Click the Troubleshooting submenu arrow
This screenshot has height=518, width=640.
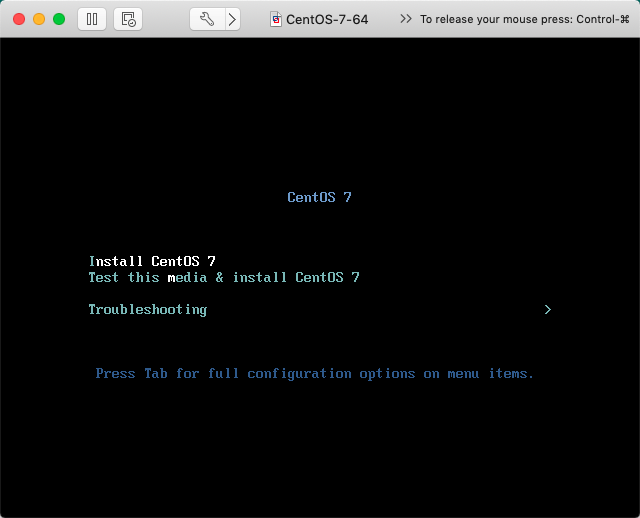548,310
